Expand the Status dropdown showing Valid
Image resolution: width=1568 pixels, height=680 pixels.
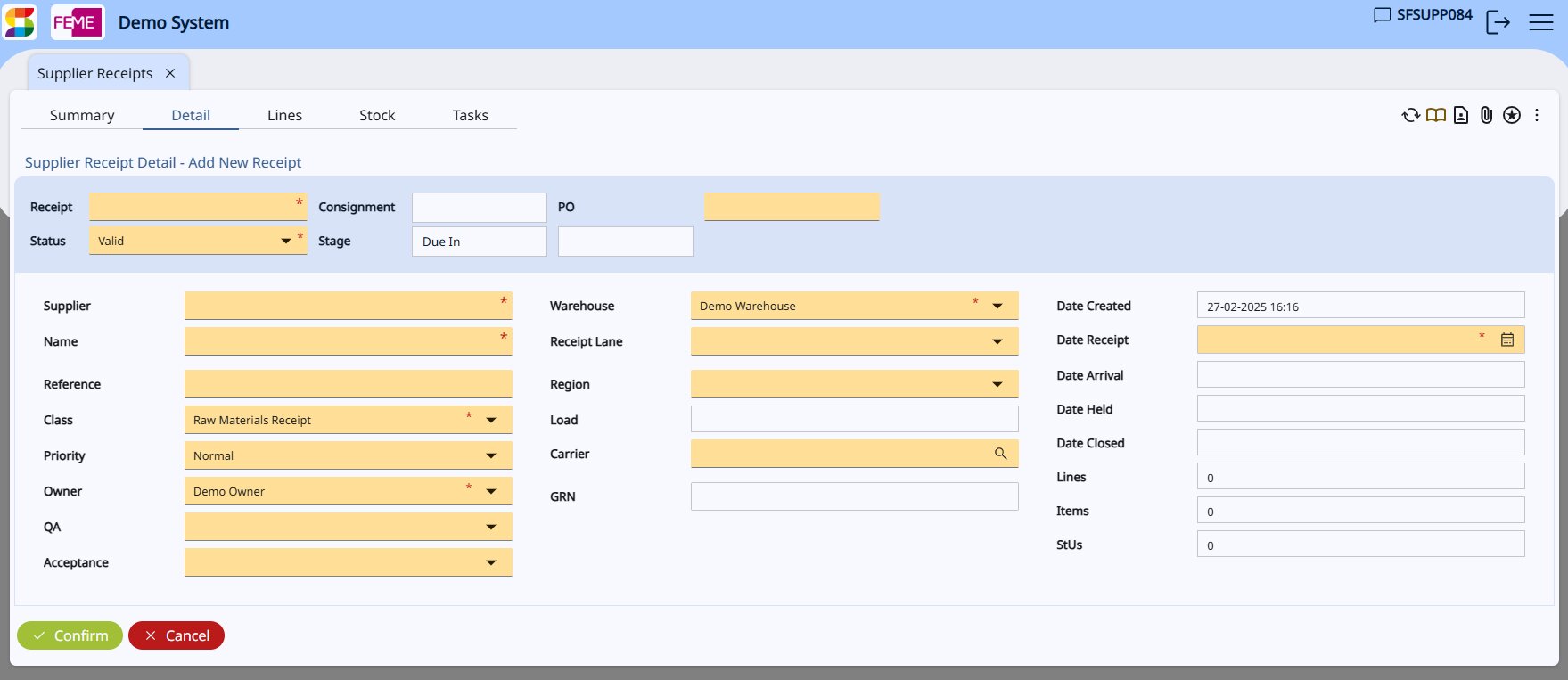pos(286,241)
